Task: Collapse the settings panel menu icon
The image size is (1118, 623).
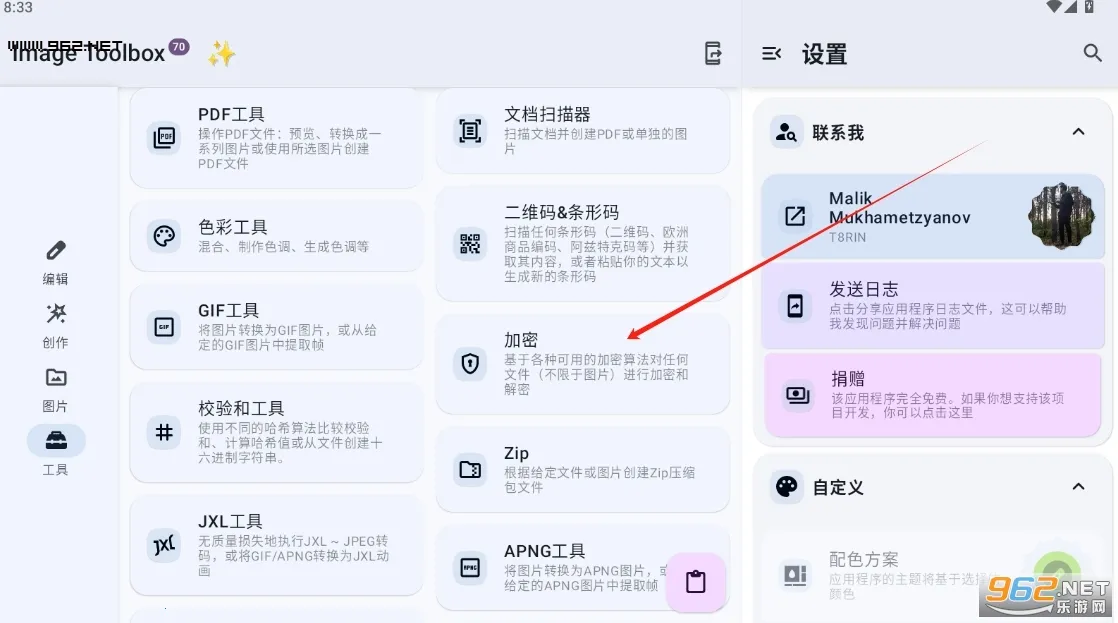Action: pyautogui.click(x=771, y=54)
